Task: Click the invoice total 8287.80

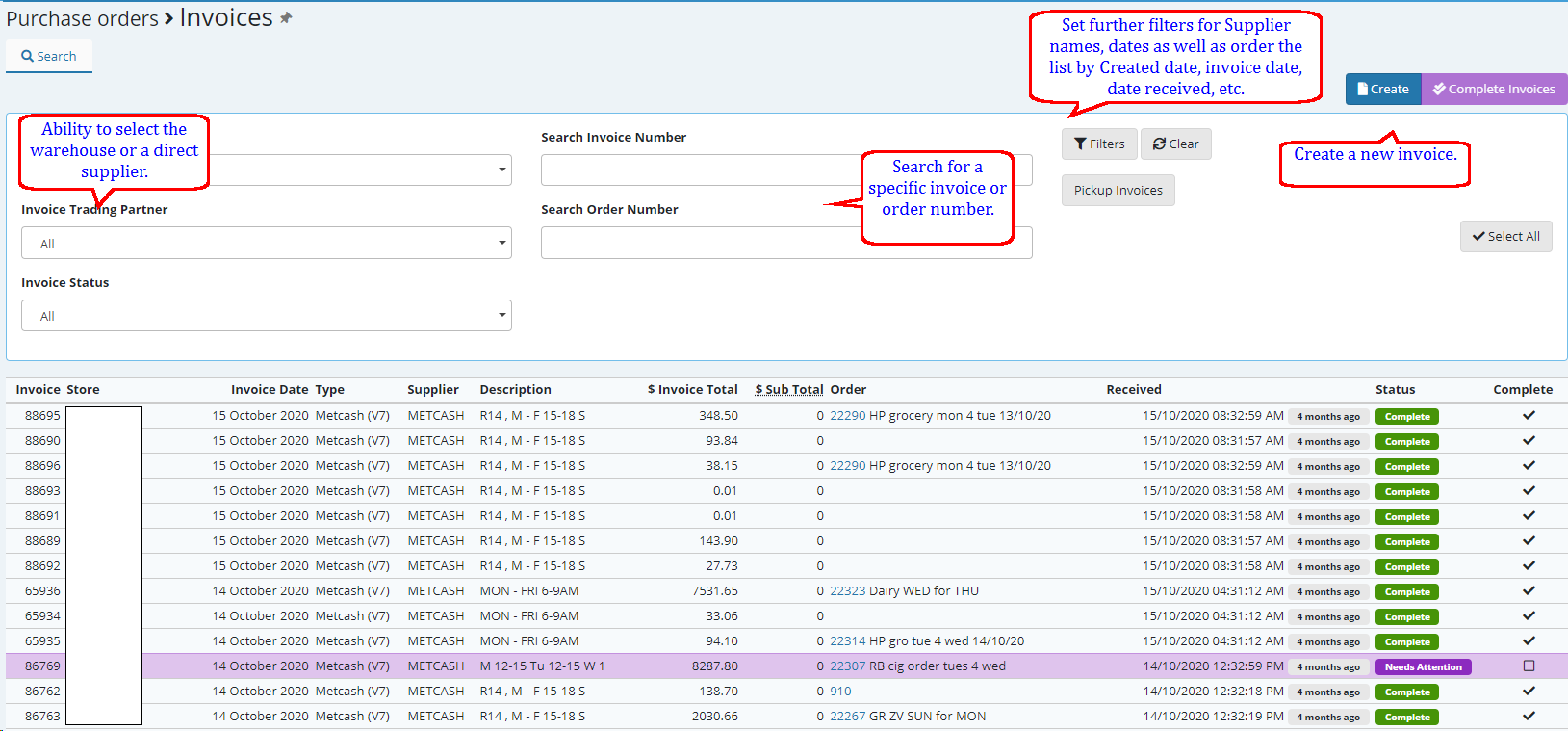Action: [715, 666]
